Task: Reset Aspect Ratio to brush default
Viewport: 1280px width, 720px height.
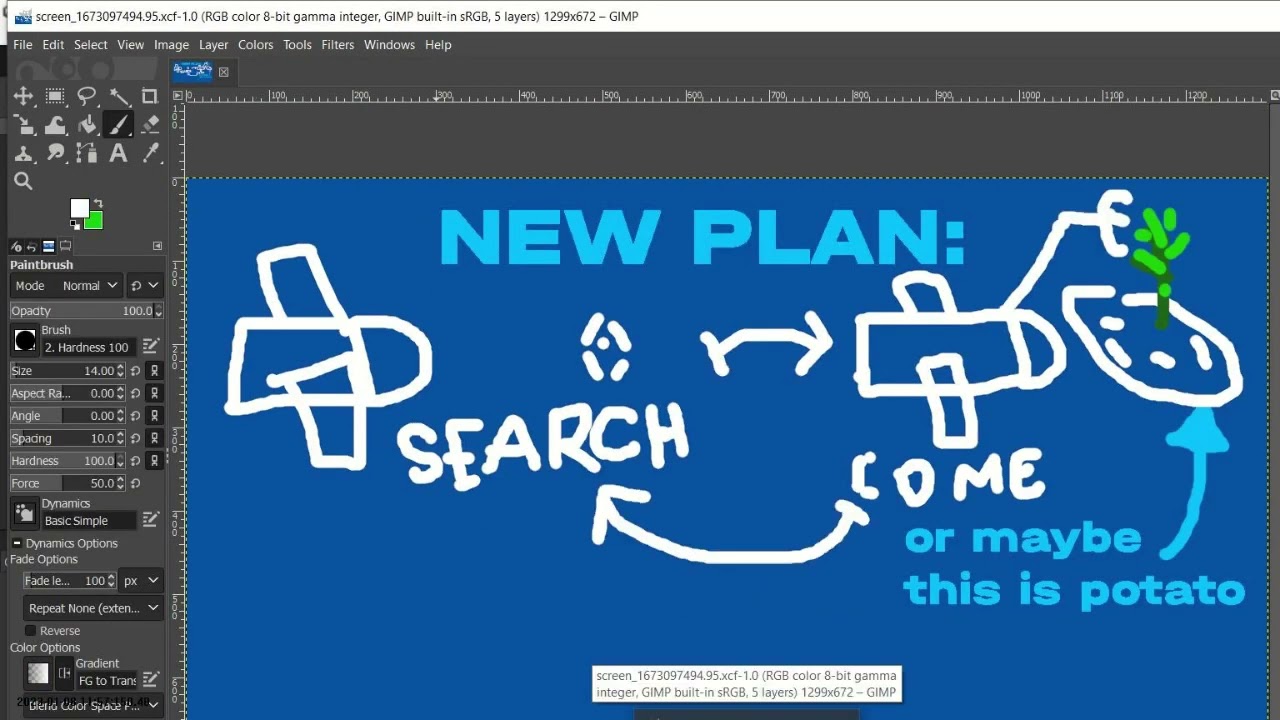Action: click(x=136, y=393)
